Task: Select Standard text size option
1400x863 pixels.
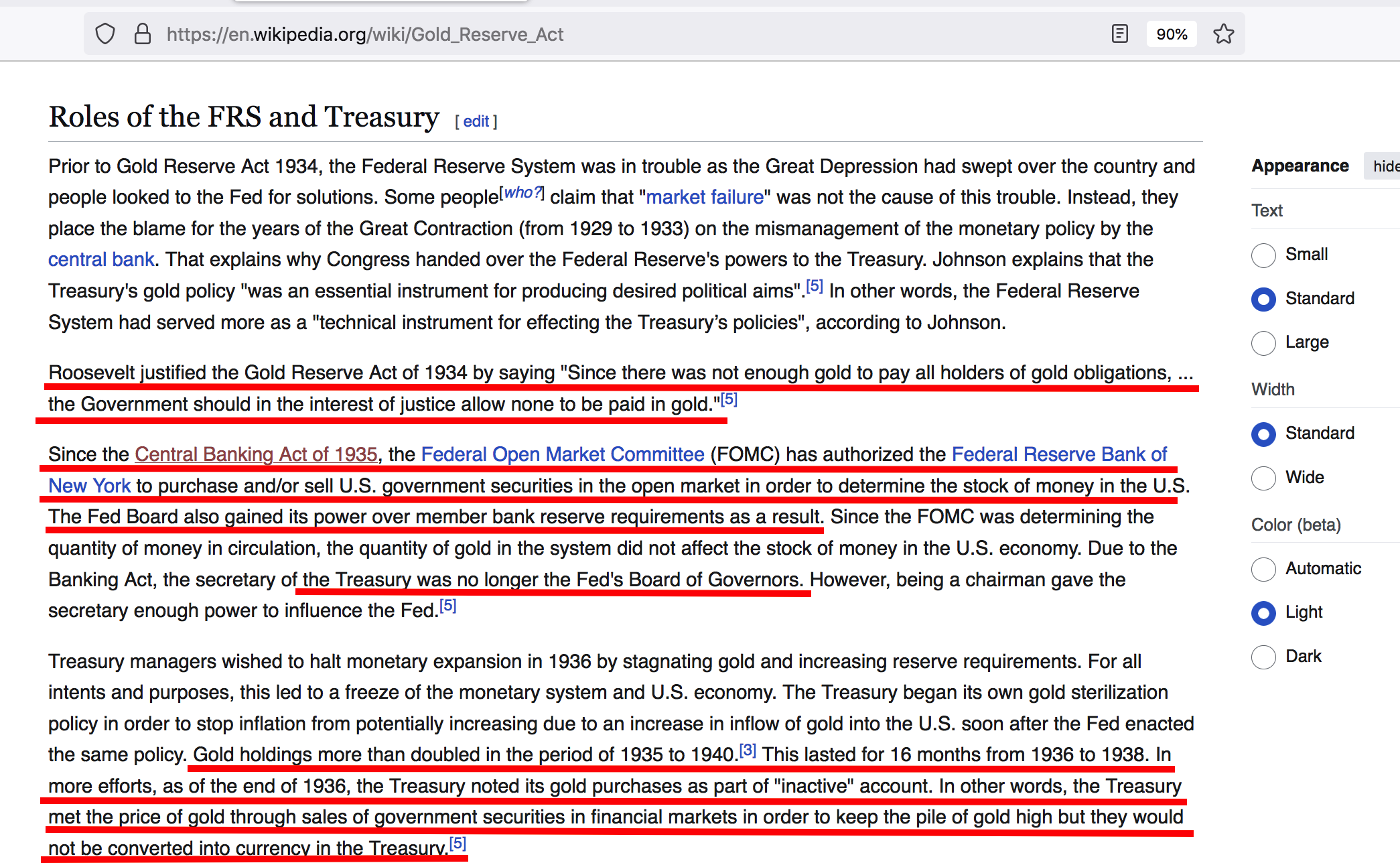Action: tap(1263, 299)
